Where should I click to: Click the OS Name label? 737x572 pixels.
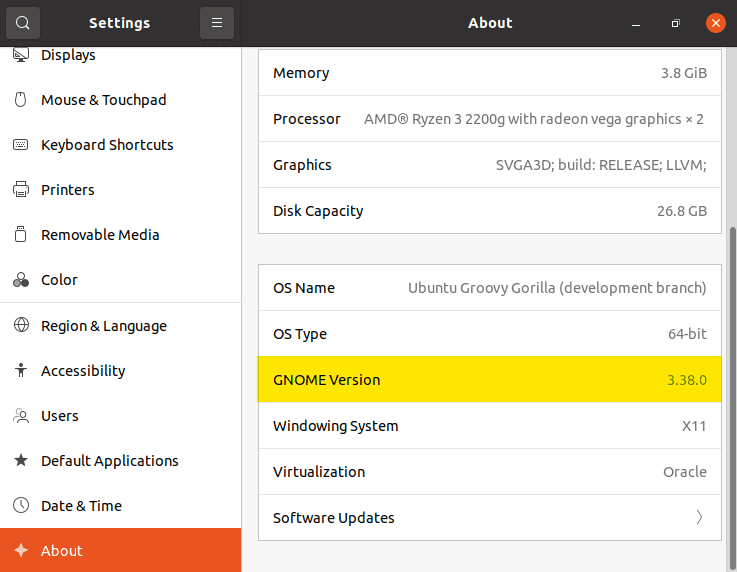304,288
